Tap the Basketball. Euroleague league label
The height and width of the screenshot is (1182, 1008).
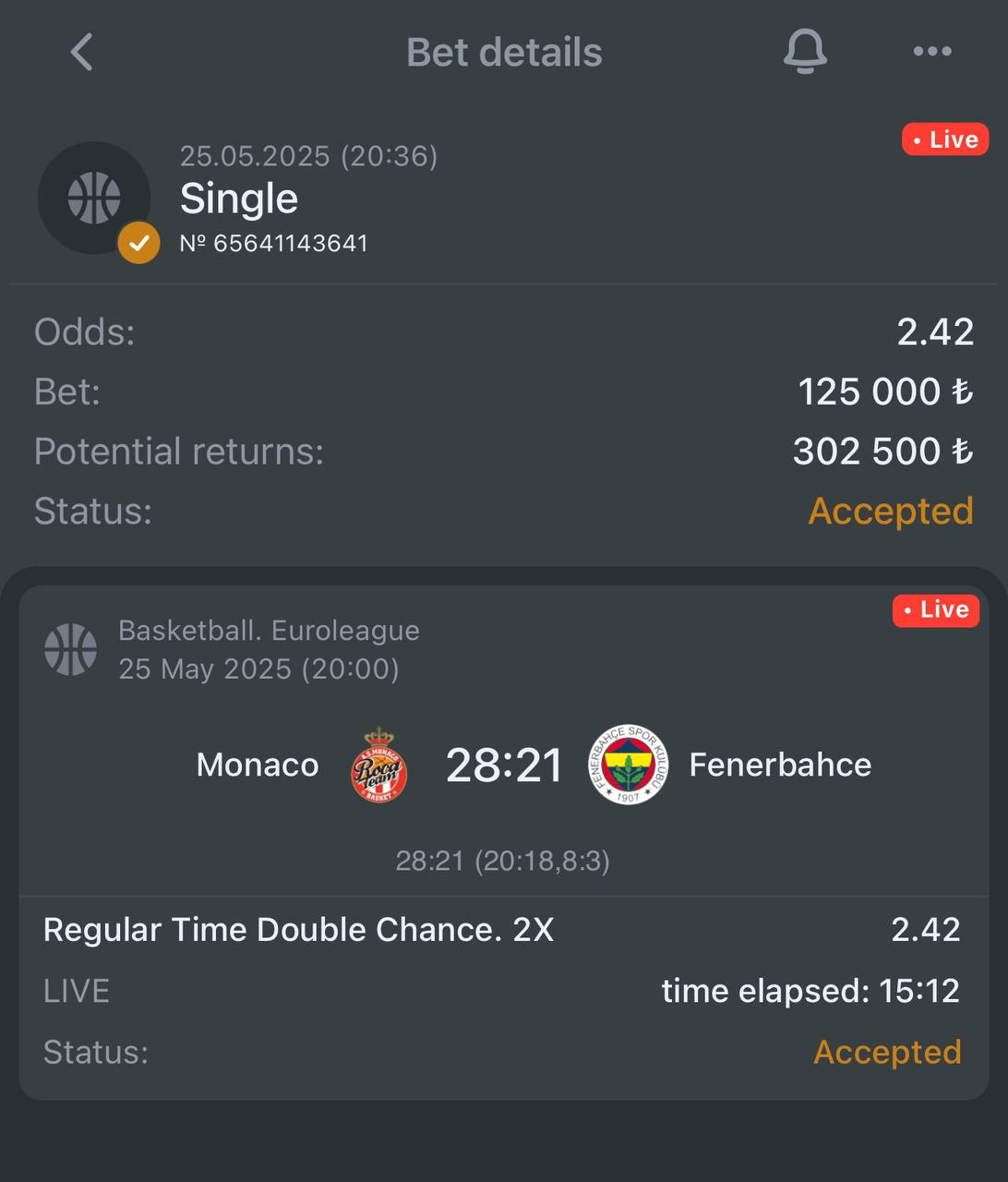tap(269, 631)
